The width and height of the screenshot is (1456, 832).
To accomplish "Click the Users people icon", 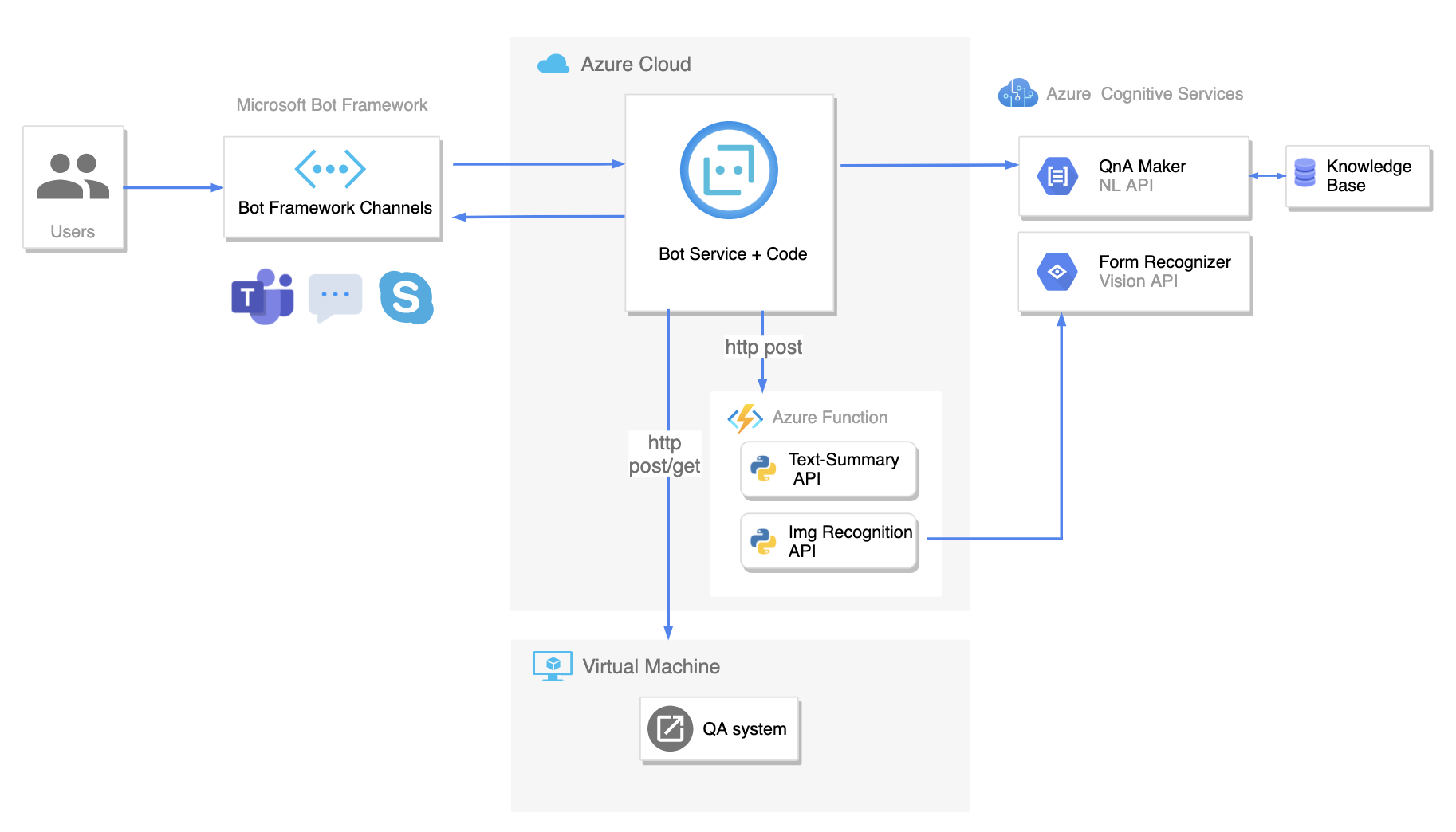I will [73, 176].
